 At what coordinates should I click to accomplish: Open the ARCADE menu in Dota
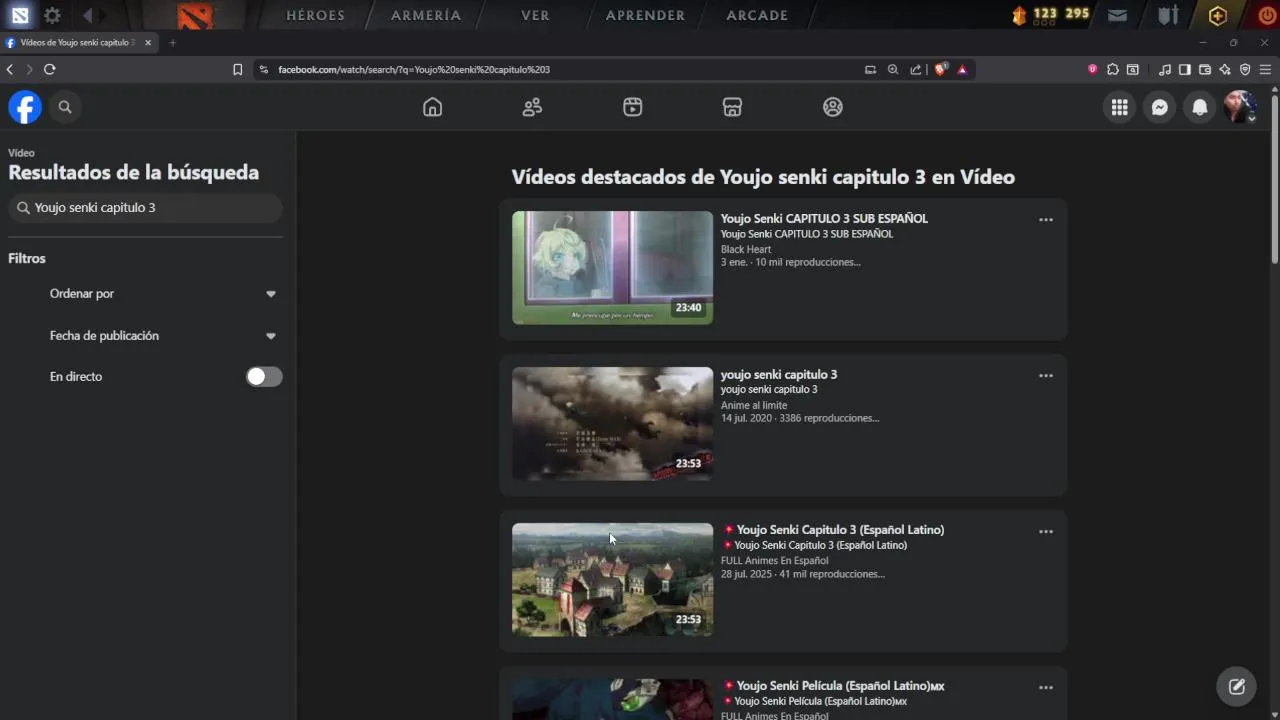757,15
